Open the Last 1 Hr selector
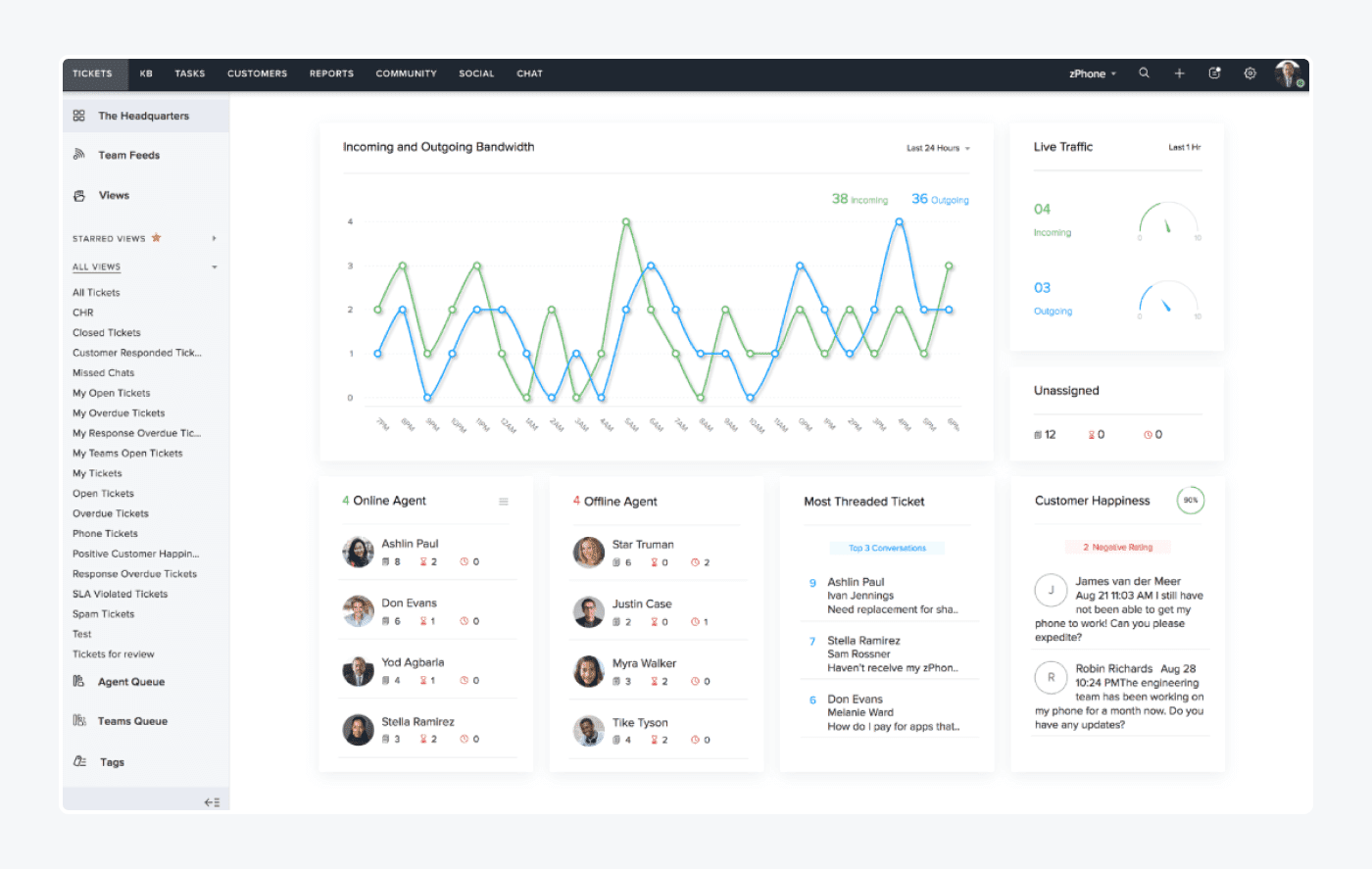This screenshot has width=1372, height=869. pos(1184,148)
